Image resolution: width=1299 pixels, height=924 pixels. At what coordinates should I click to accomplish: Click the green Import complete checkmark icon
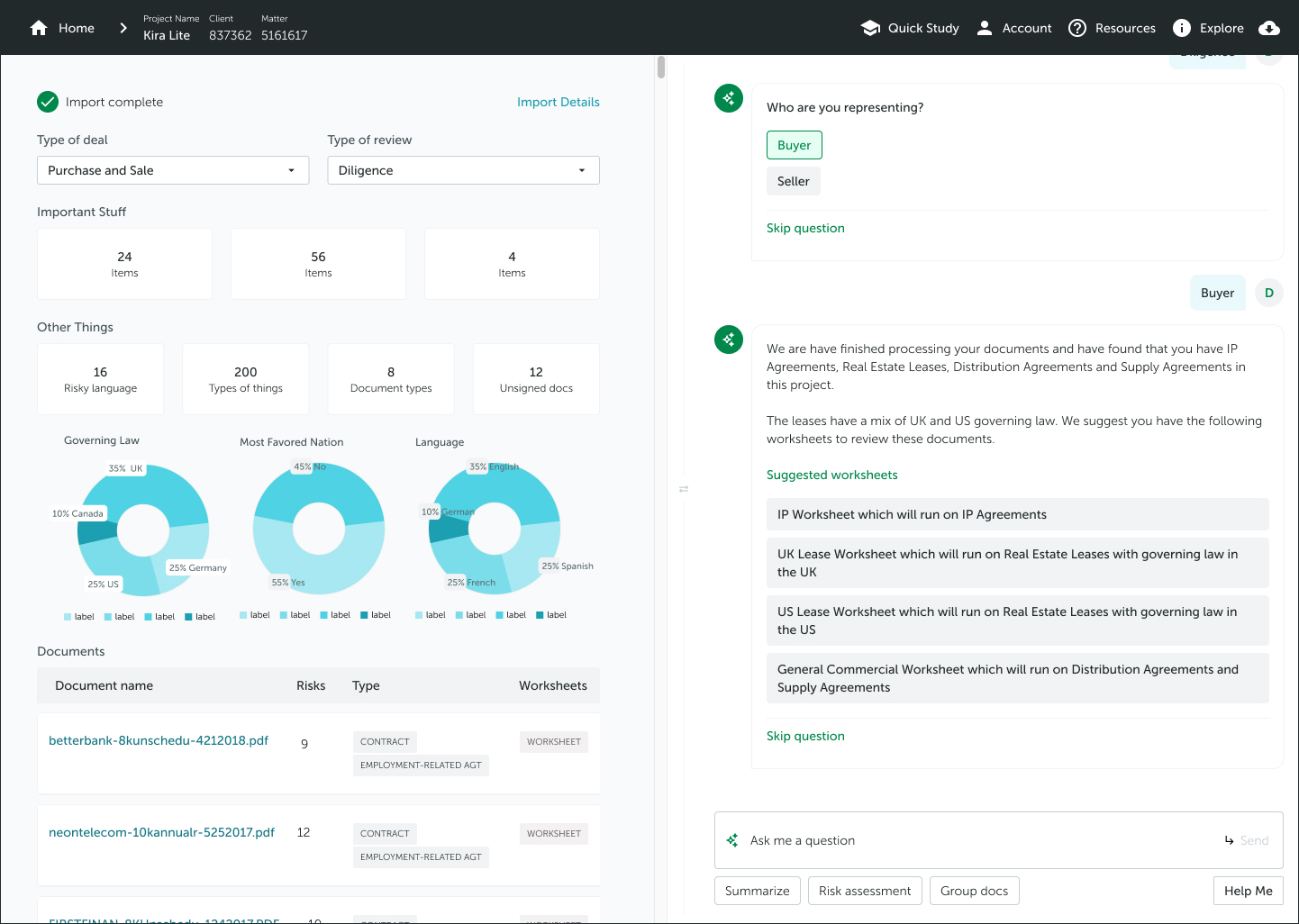(48, 102)
